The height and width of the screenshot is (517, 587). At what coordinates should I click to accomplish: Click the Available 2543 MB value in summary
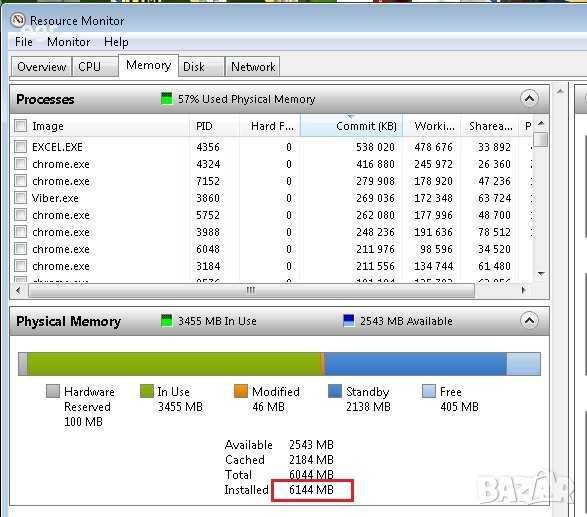point(311,445)
